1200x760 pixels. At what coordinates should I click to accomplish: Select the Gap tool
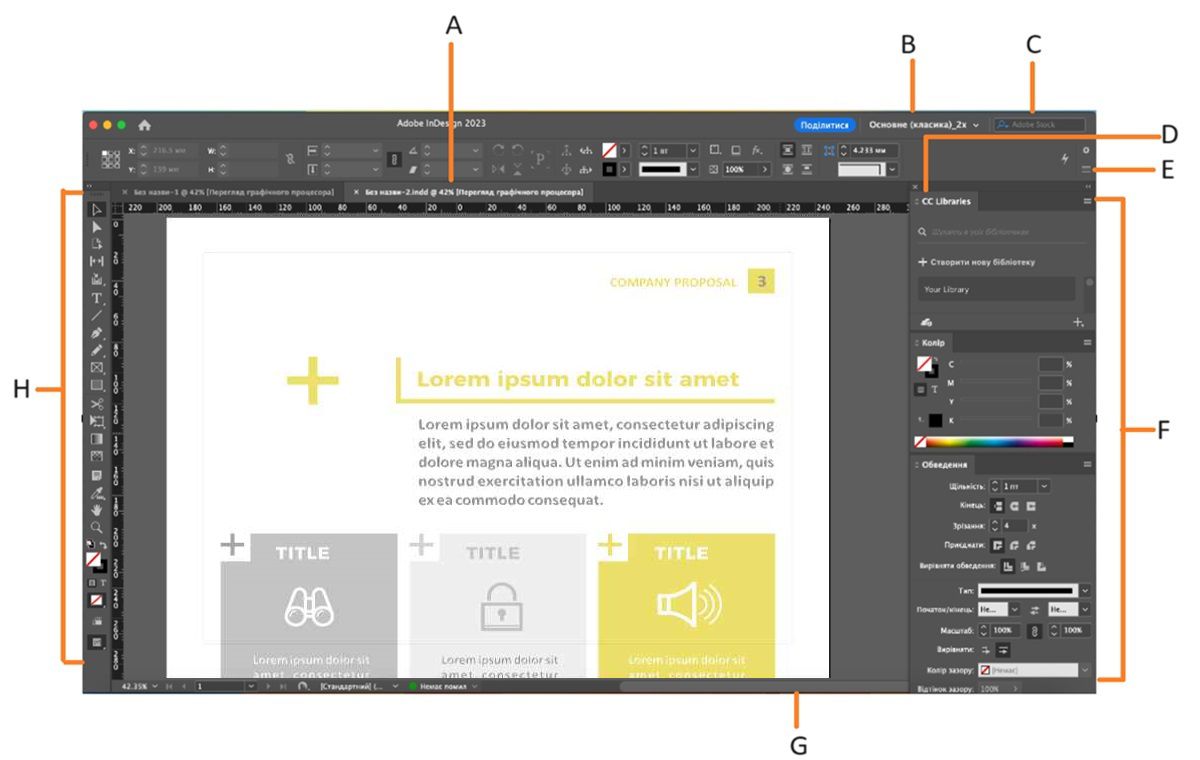[97, 262]
